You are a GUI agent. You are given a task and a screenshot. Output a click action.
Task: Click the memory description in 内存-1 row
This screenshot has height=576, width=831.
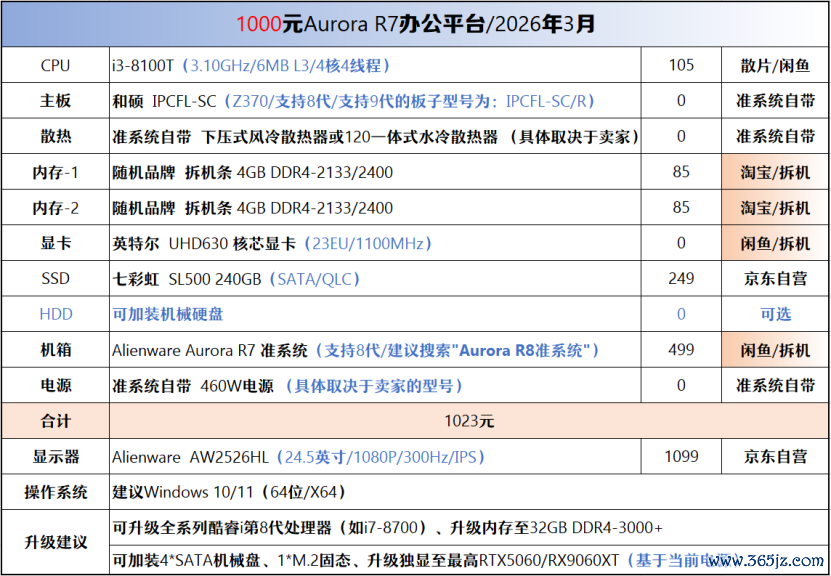point(375,172)
